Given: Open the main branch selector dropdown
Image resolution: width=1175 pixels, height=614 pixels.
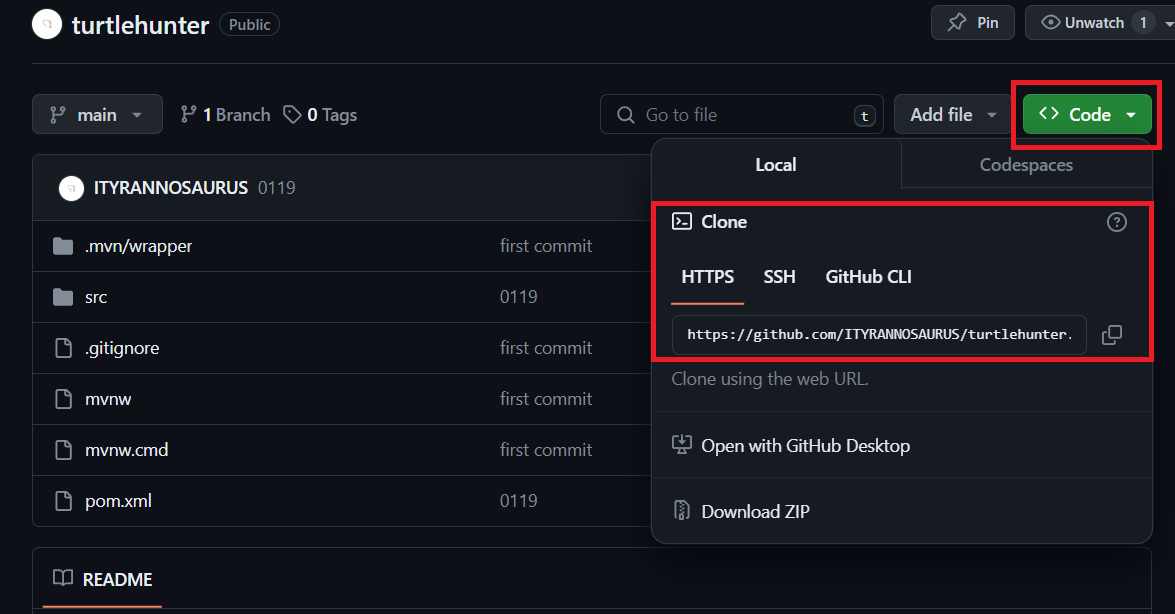Looking at the screenshot, I should click(x=97, y=114).
